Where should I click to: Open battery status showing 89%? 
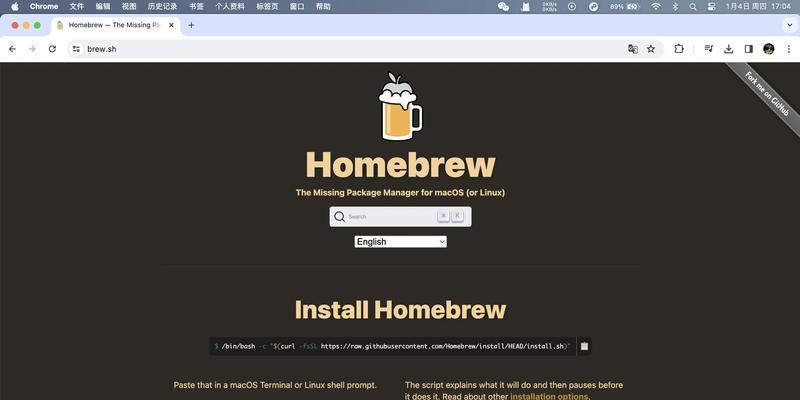click(x=625, y=7)
